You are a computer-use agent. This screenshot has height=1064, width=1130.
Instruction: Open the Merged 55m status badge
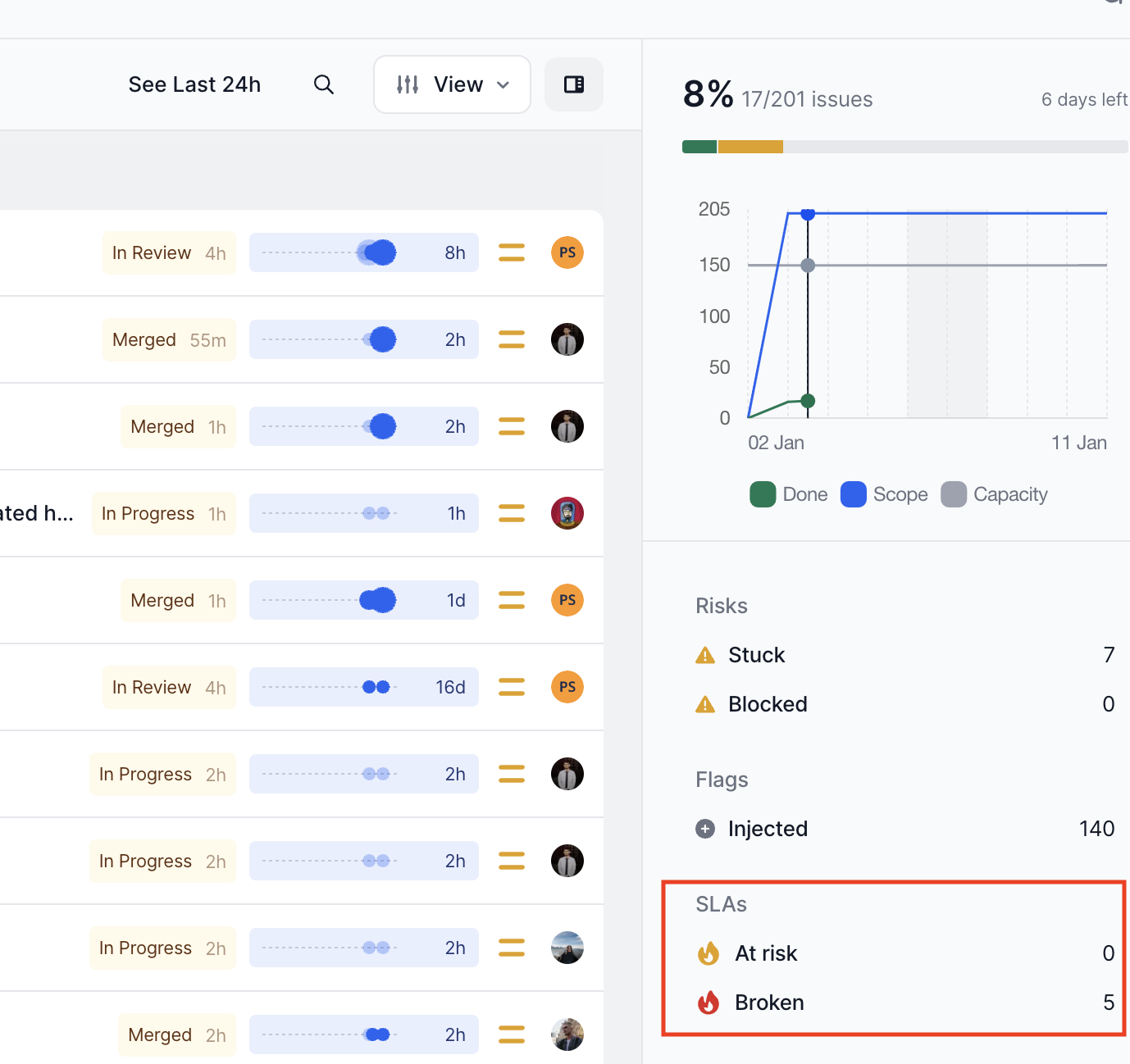click(x=169, y=339)
